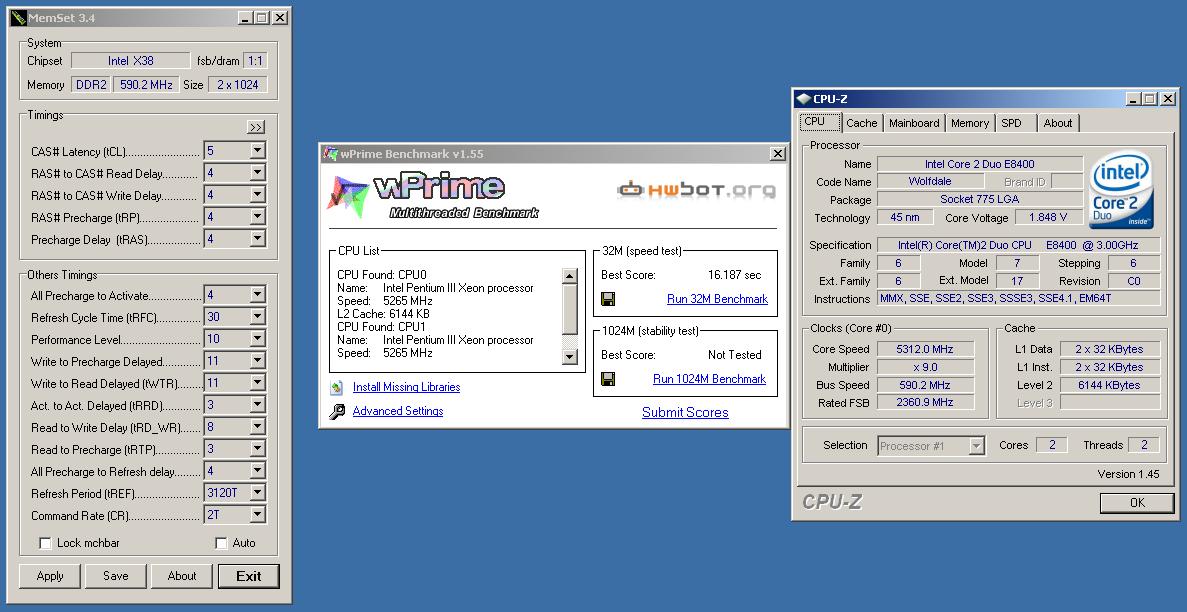Click the Install Missing Libraries link
Viewport: 1187px width, 612px height.
click(x=407, y=387)
